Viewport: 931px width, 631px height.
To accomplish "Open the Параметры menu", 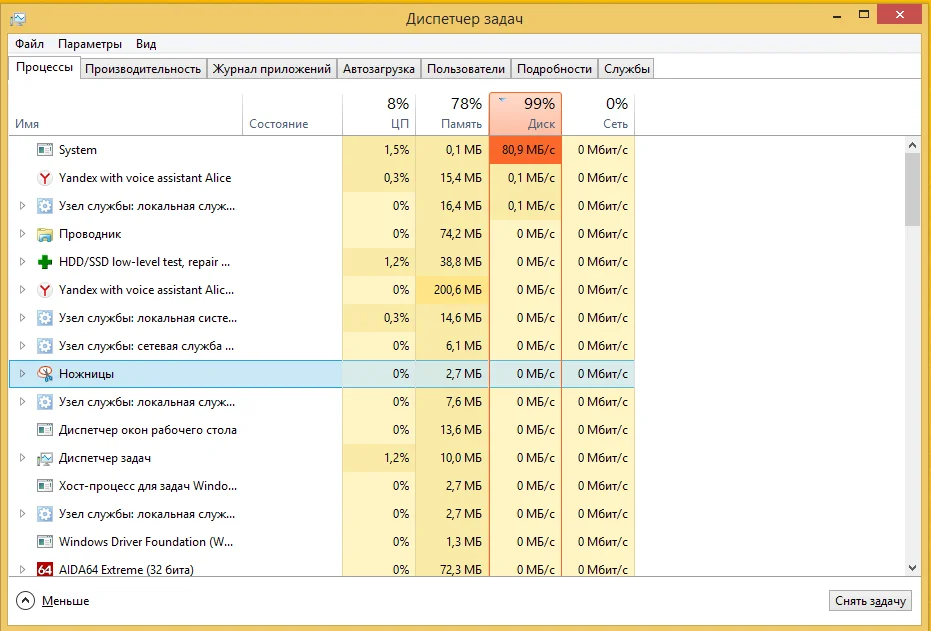I will 90,44.
